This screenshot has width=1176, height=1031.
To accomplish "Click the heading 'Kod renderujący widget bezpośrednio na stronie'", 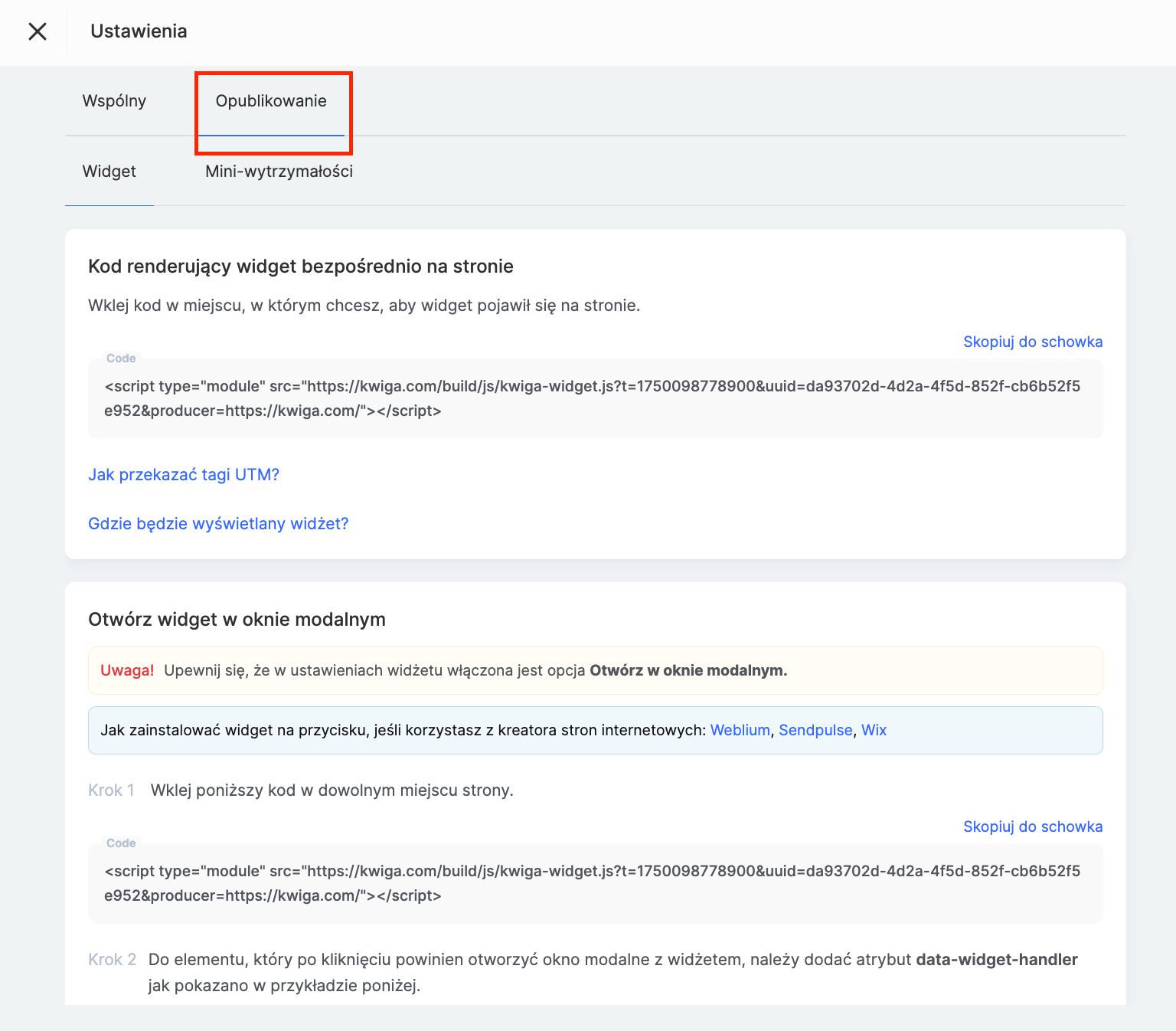I will [x=301, y=267].
